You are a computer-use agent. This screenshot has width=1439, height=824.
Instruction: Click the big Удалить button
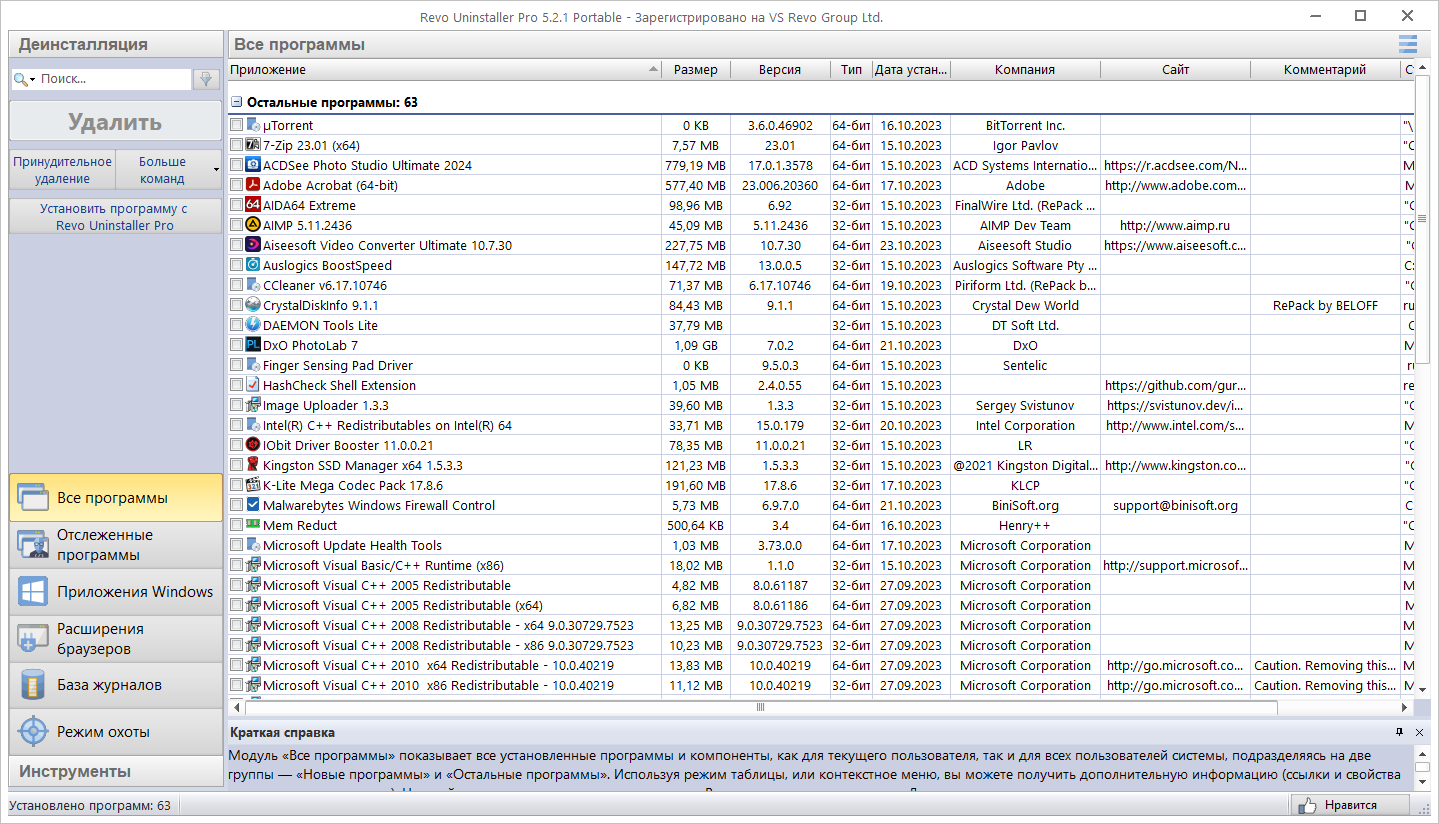[x=115, y=122]
